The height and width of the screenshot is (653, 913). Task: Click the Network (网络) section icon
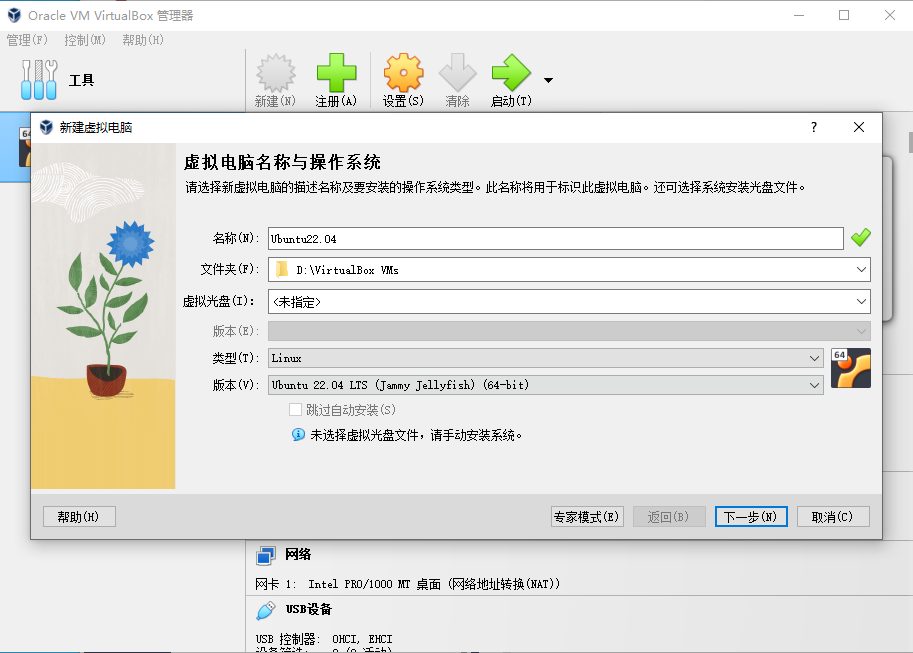(x=266, y=555)
